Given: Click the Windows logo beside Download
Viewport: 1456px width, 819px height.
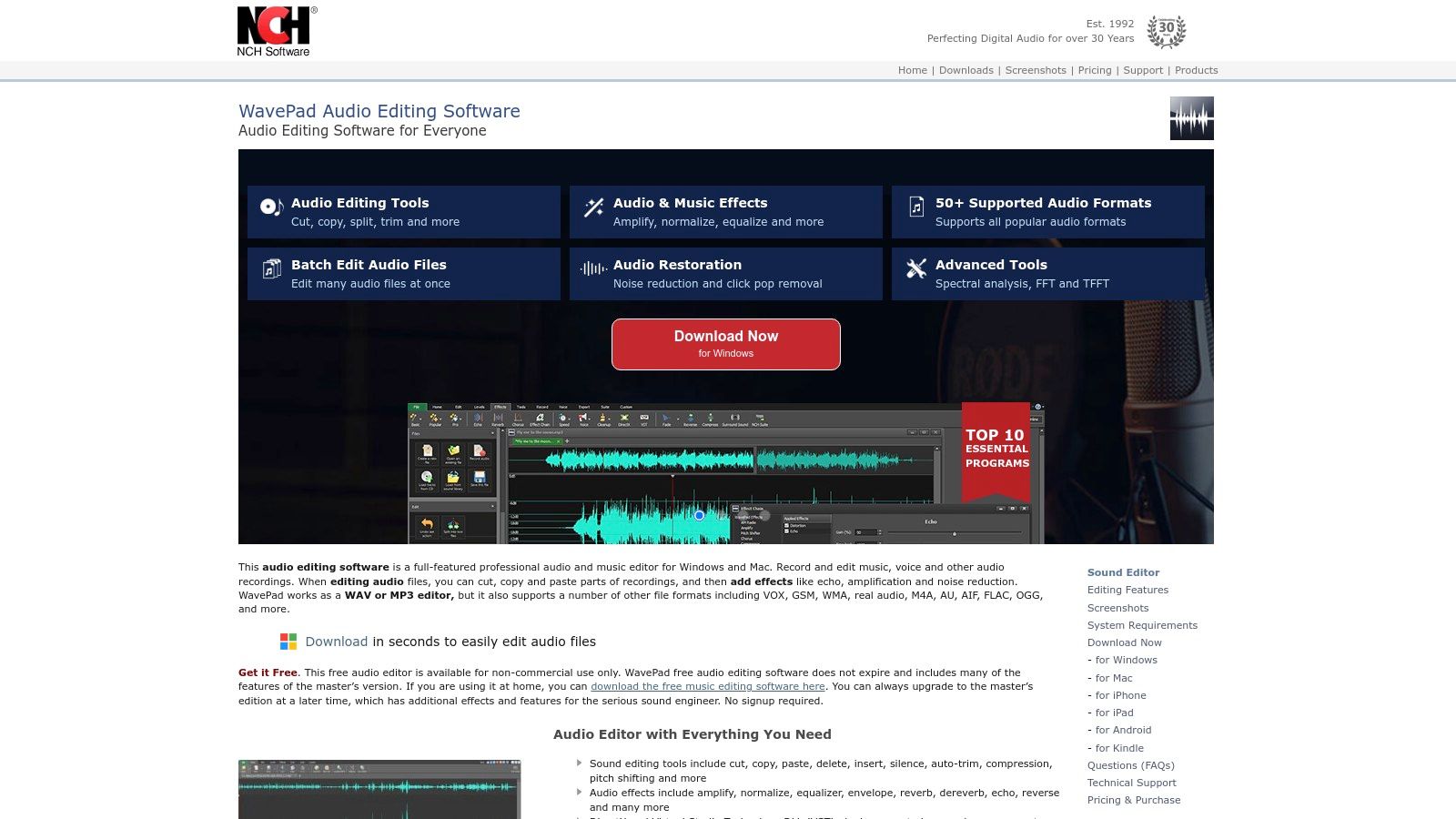Looking at the screenshot, I should 288,642.
